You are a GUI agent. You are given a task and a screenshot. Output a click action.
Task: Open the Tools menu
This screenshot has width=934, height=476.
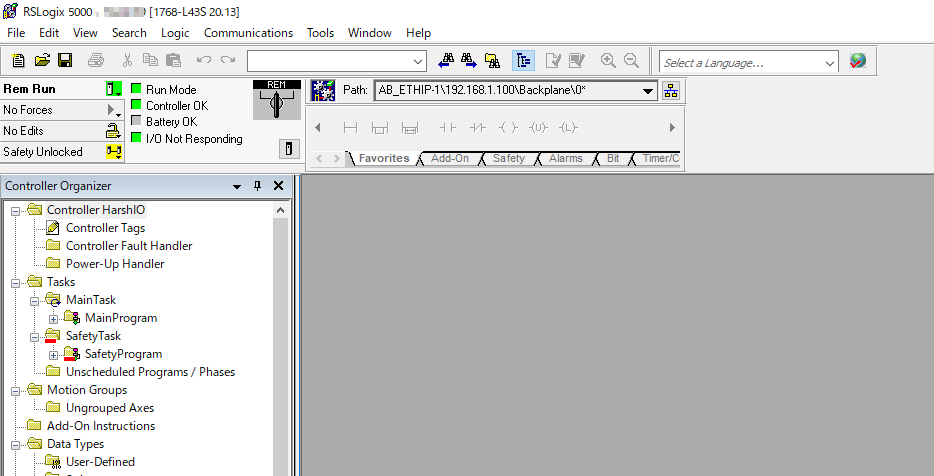[320, 33]
